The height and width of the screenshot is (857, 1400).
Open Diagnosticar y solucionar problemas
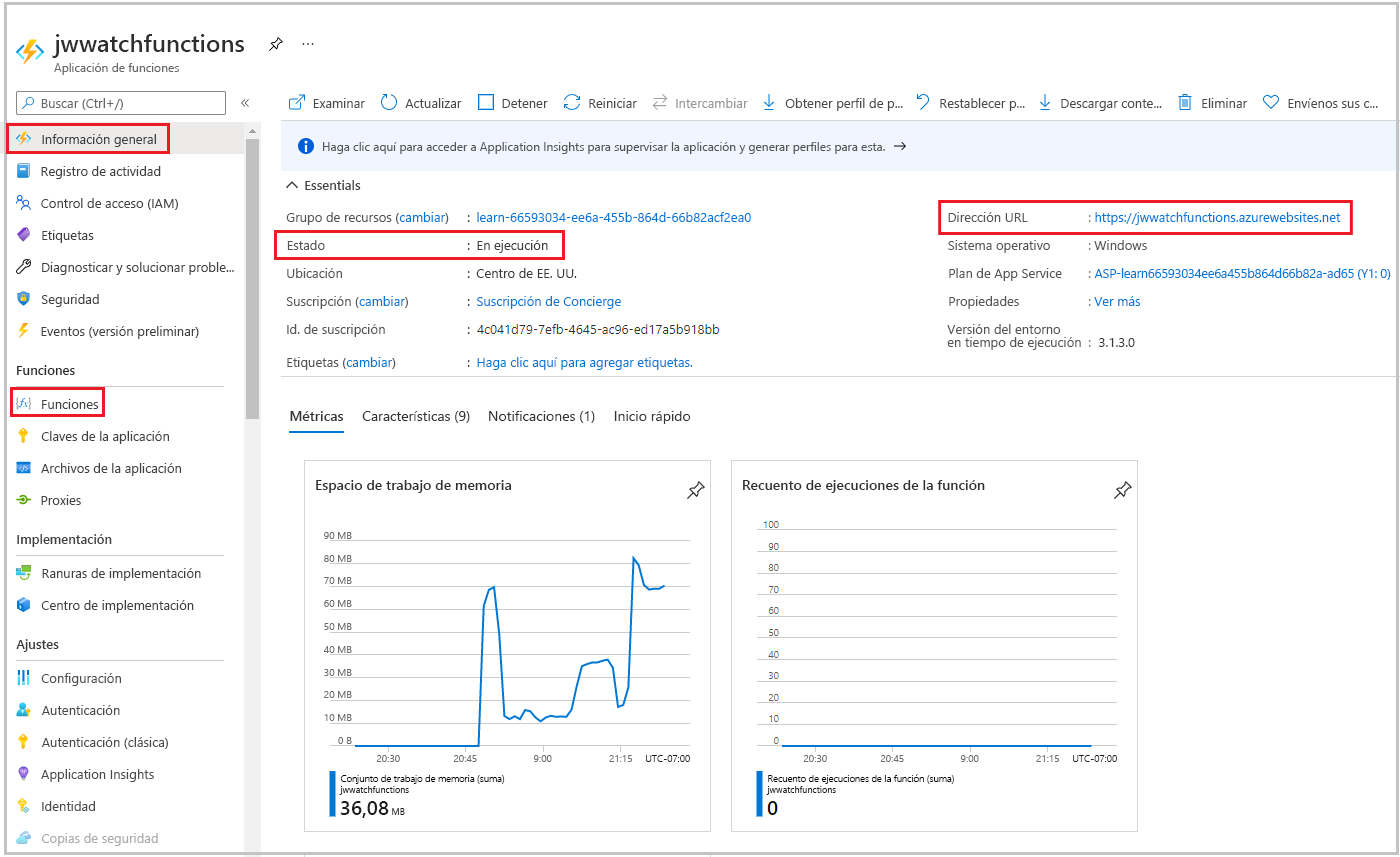(x=137, y=267)
